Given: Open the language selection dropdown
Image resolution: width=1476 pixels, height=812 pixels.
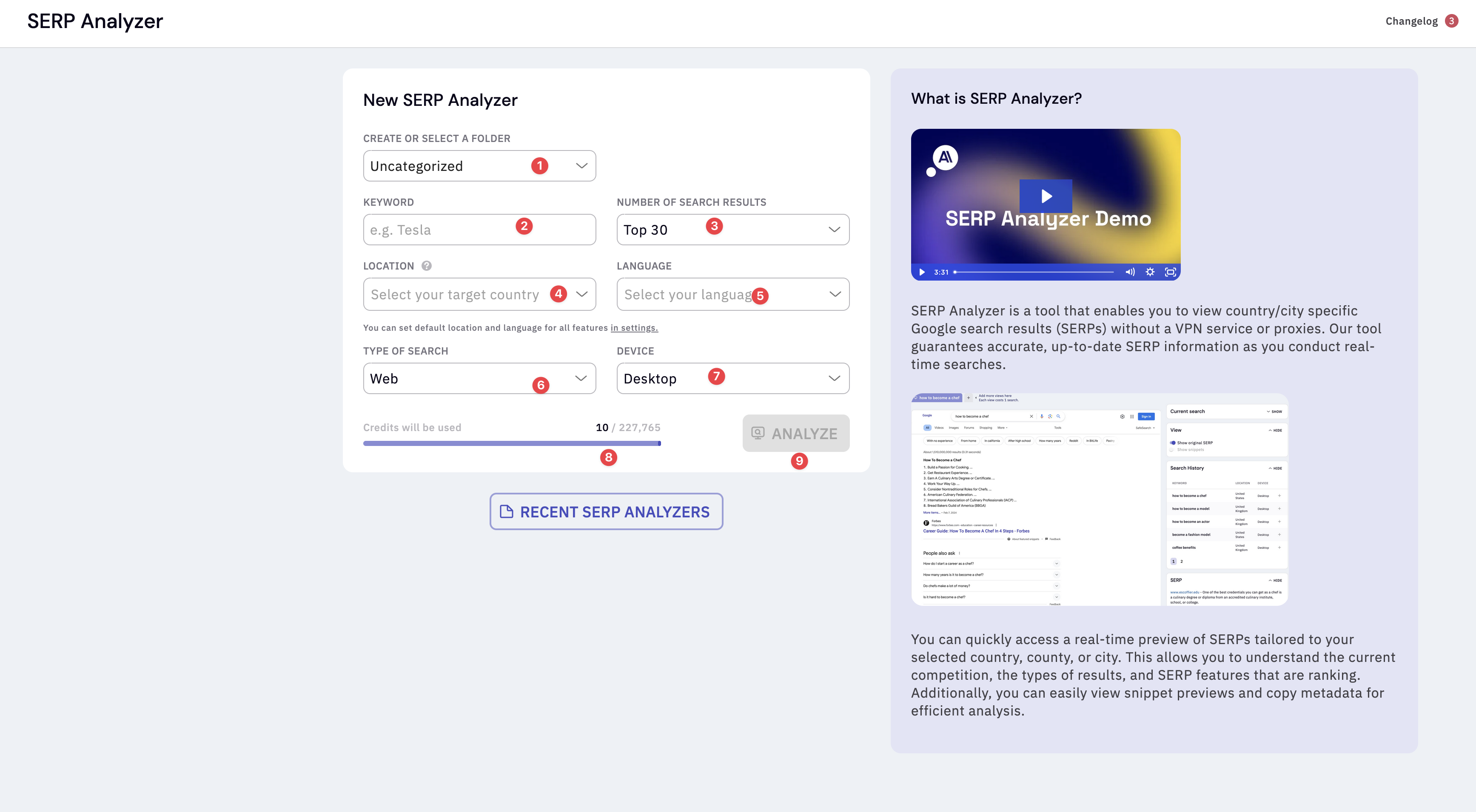Looking at the screenshot, I should [x=732, y=294].
